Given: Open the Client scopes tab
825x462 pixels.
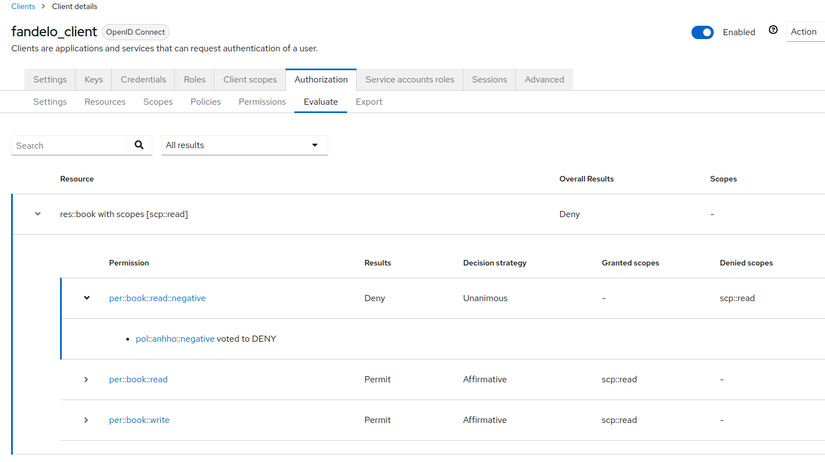Looking at the screenshot, I should point(250,80).
